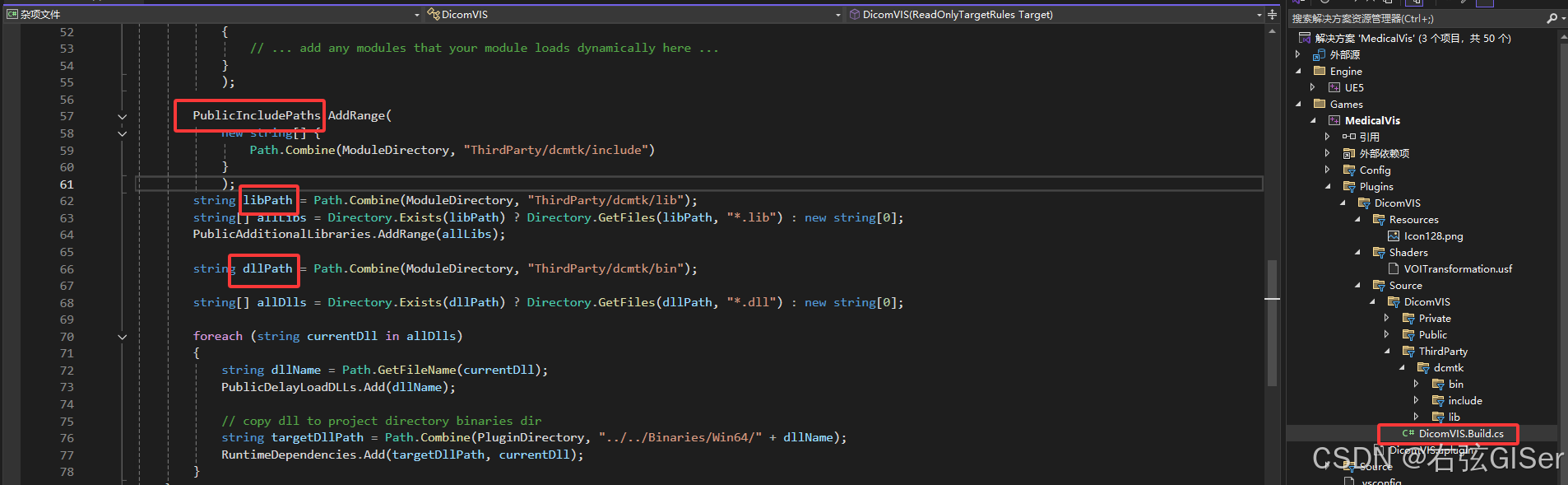This screenshot has width=1568, height=485.
Task: Click the '// copy dll to project directory' comment
Action: [381, 421]
